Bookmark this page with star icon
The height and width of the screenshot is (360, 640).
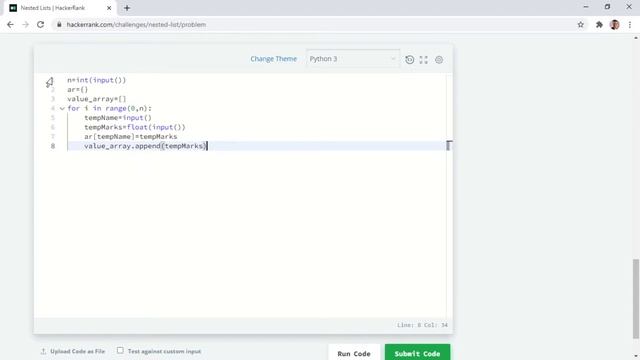(x=580, y=24)
